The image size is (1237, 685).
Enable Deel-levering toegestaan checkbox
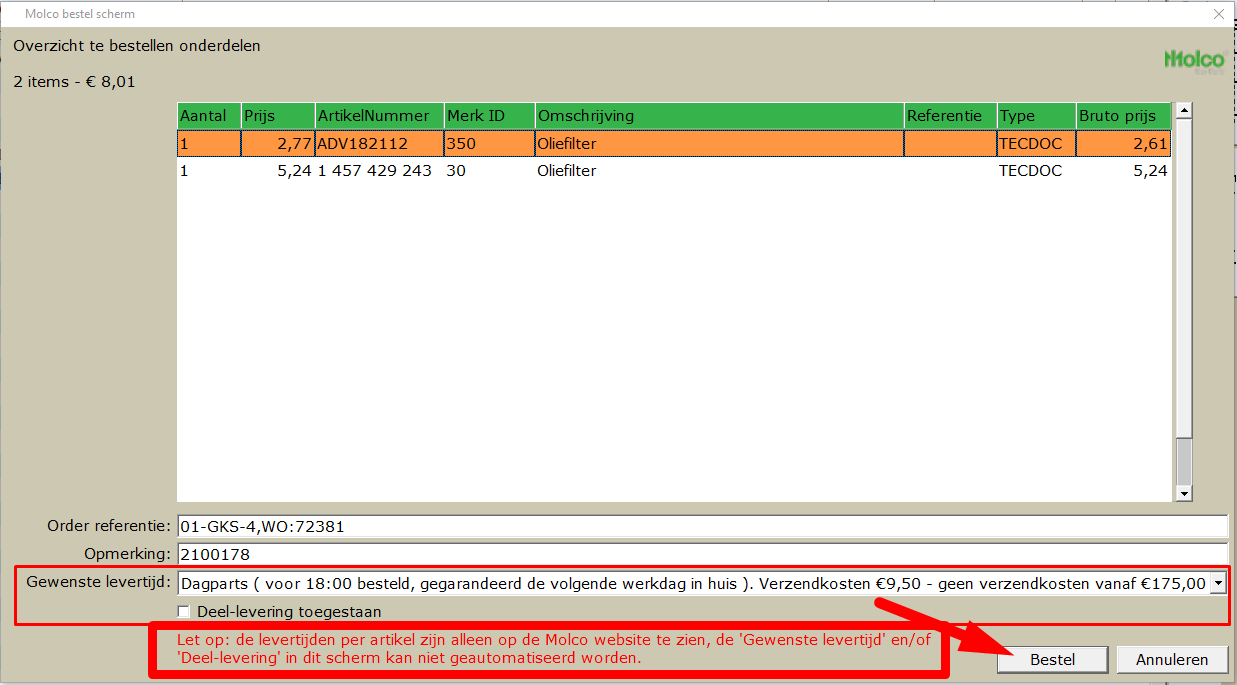(184, 612)
